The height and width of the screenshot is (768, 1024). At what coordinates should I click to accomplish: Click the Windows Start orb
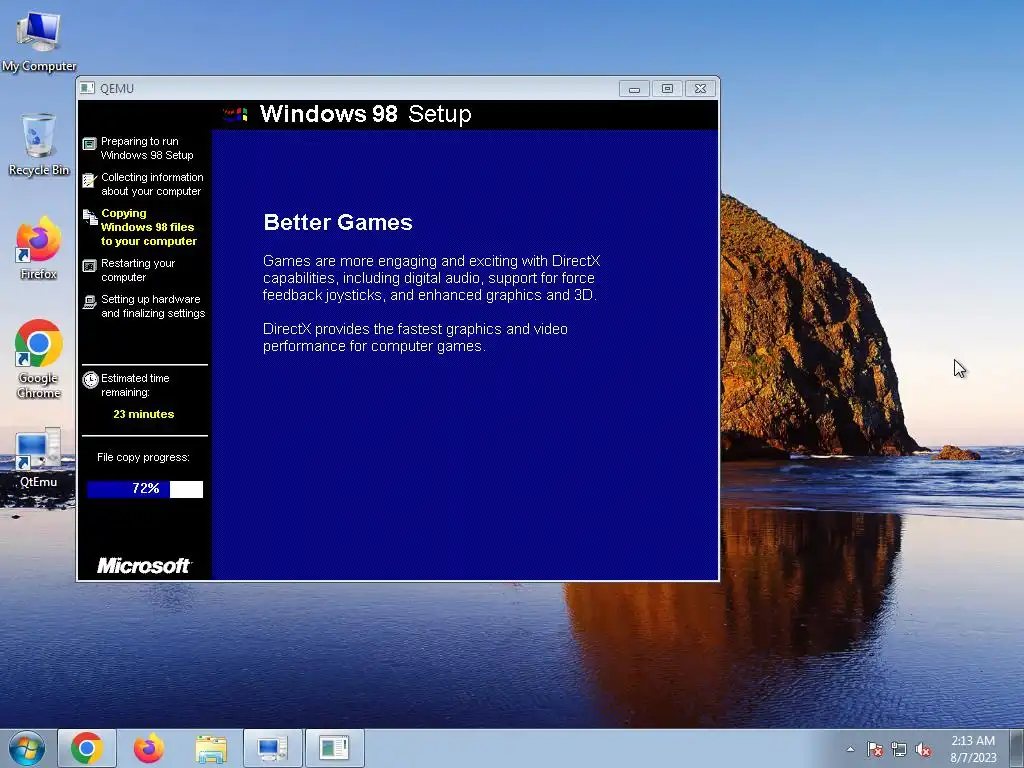27,748
